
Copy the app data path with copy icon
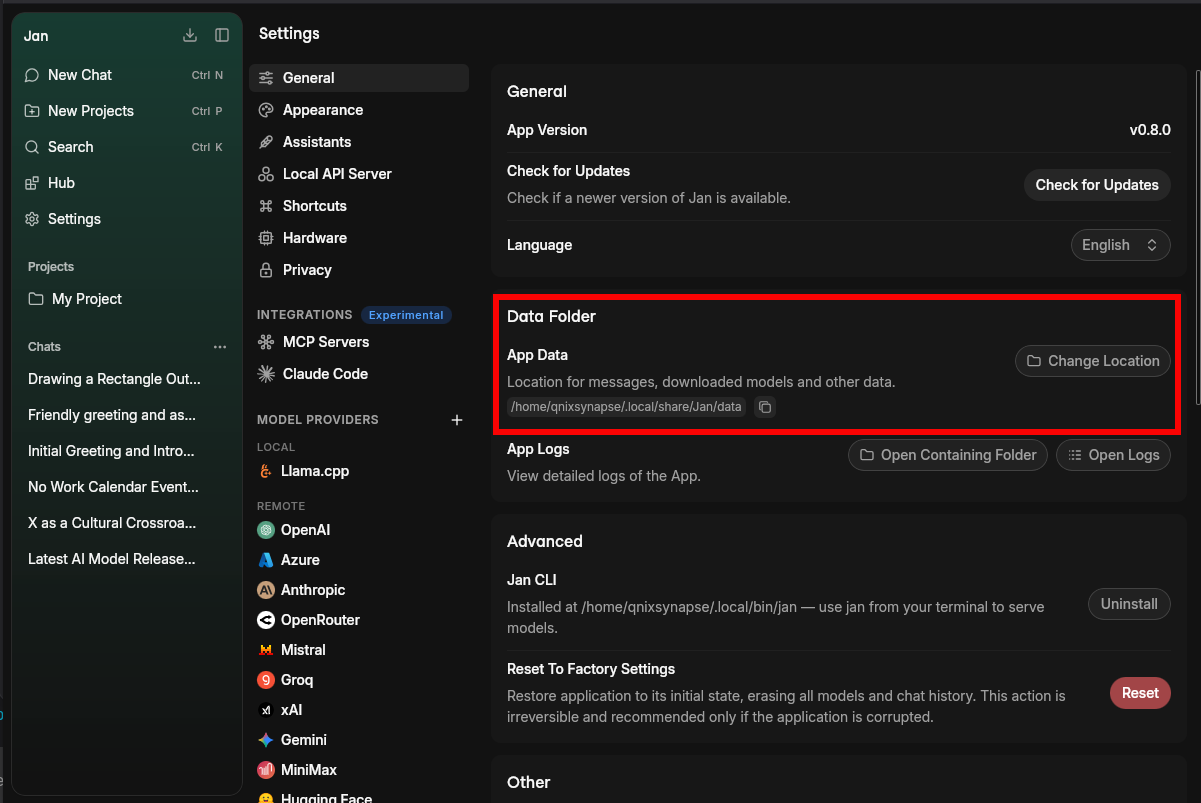tap(764, 407)
